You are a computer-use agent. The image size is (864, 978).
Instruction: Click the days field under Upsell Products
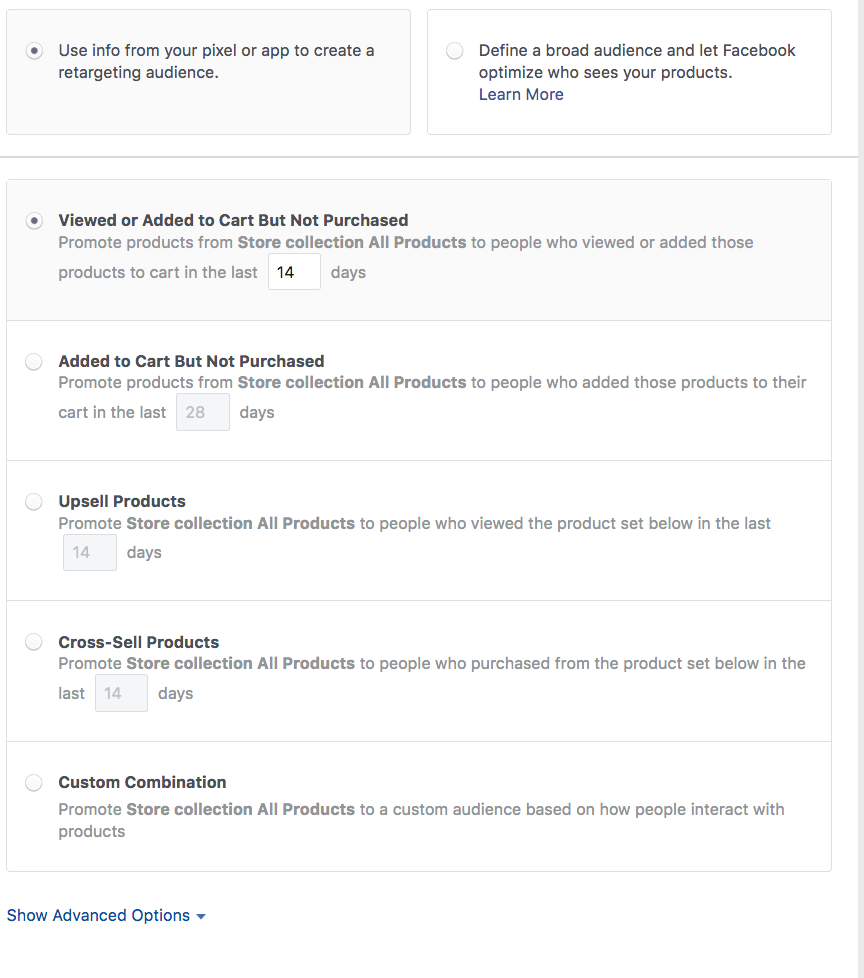[90, 553]
